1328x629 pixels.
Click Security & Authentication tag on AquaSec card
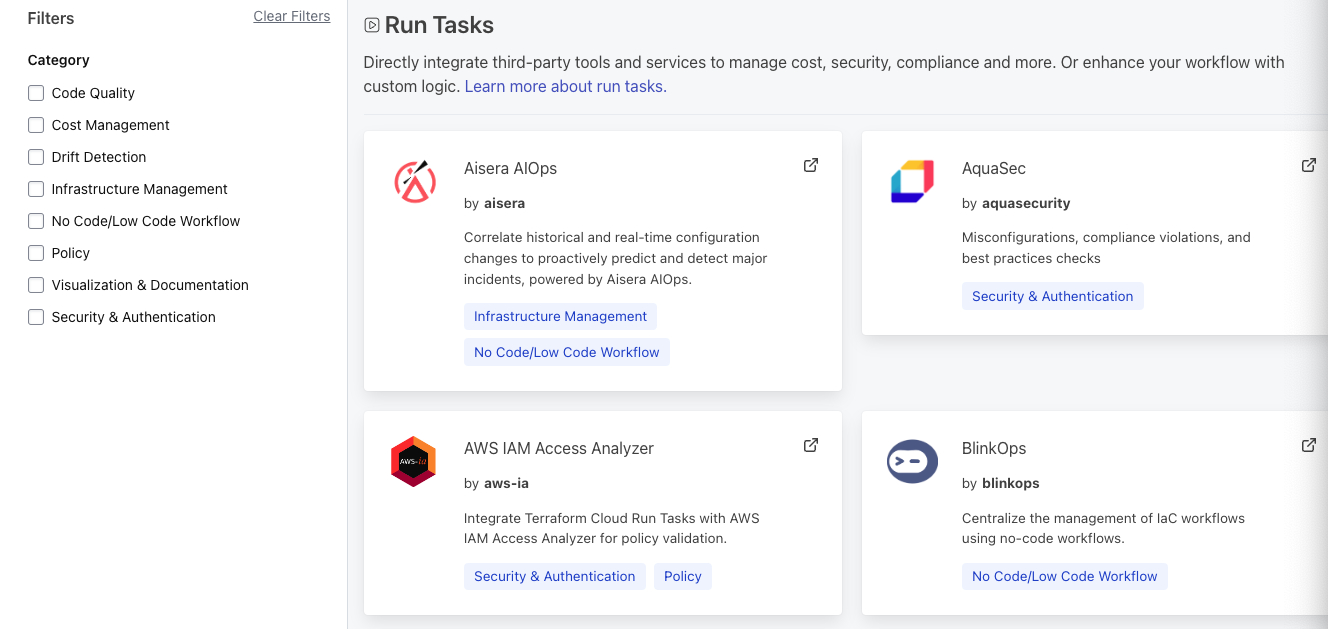point(1053,296)
